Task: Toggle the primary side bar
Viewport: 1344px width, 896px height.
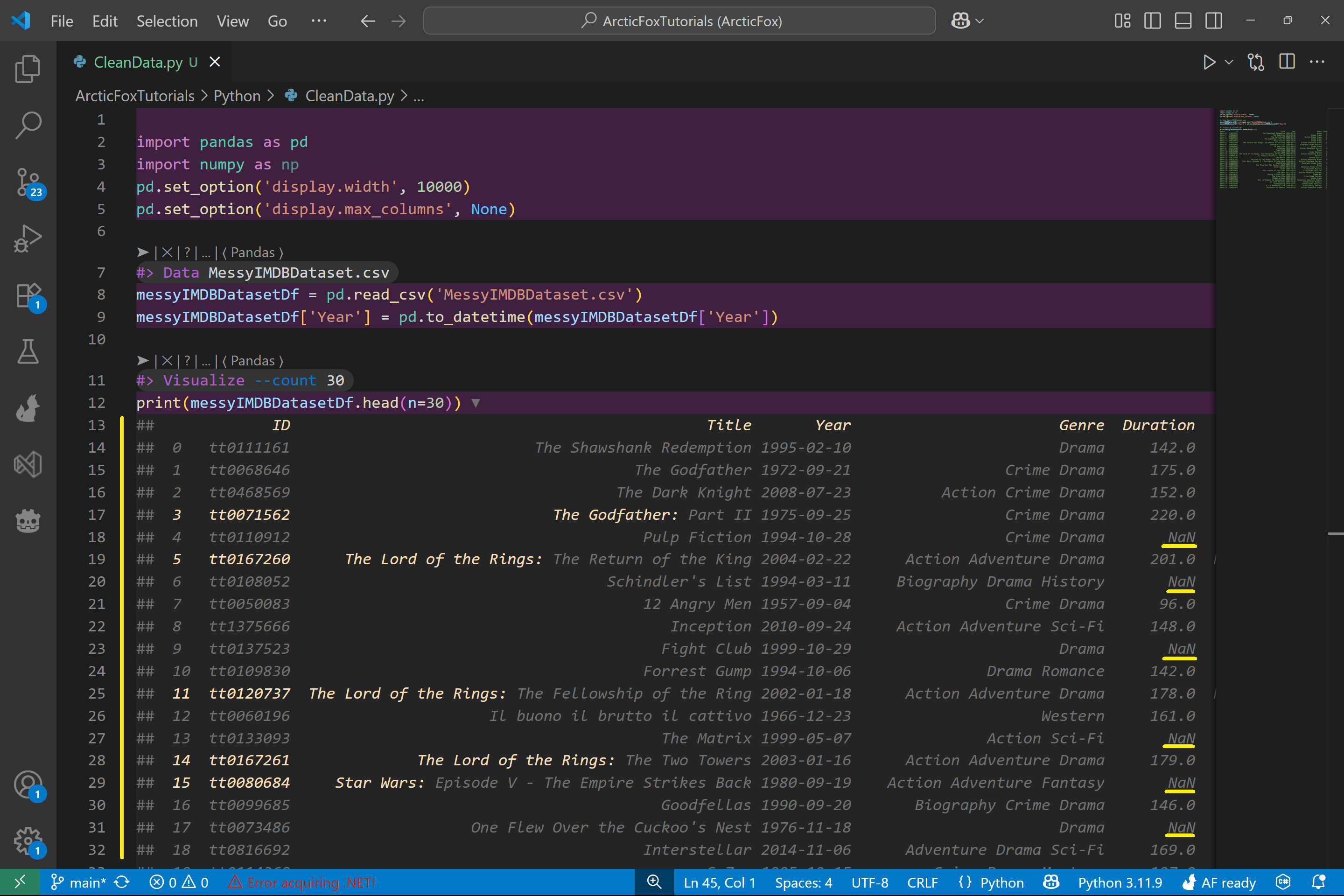Action: (x=1153, y=21)
